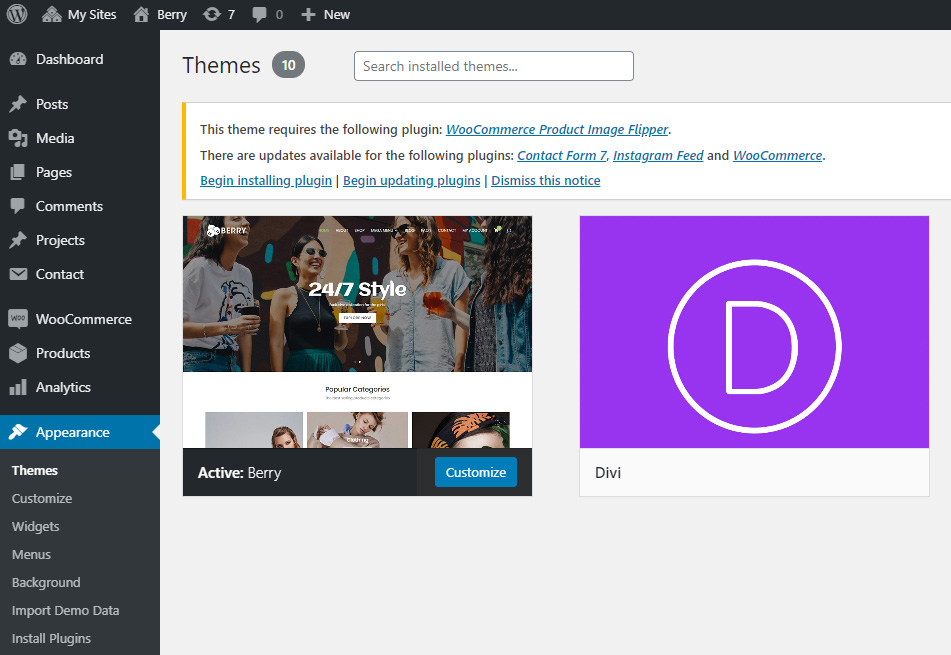
Task: Click the Appearance paintbrush icon
Action: click(18, 432)
